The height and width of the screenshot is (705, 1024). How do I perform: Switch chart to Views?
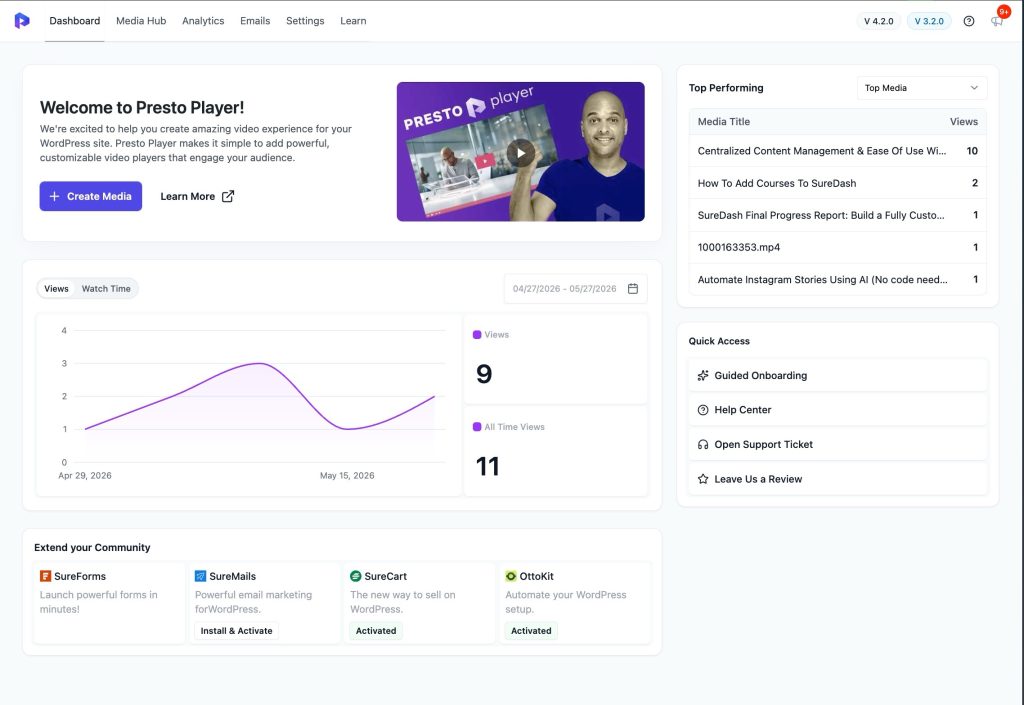(x=56, y=289)
